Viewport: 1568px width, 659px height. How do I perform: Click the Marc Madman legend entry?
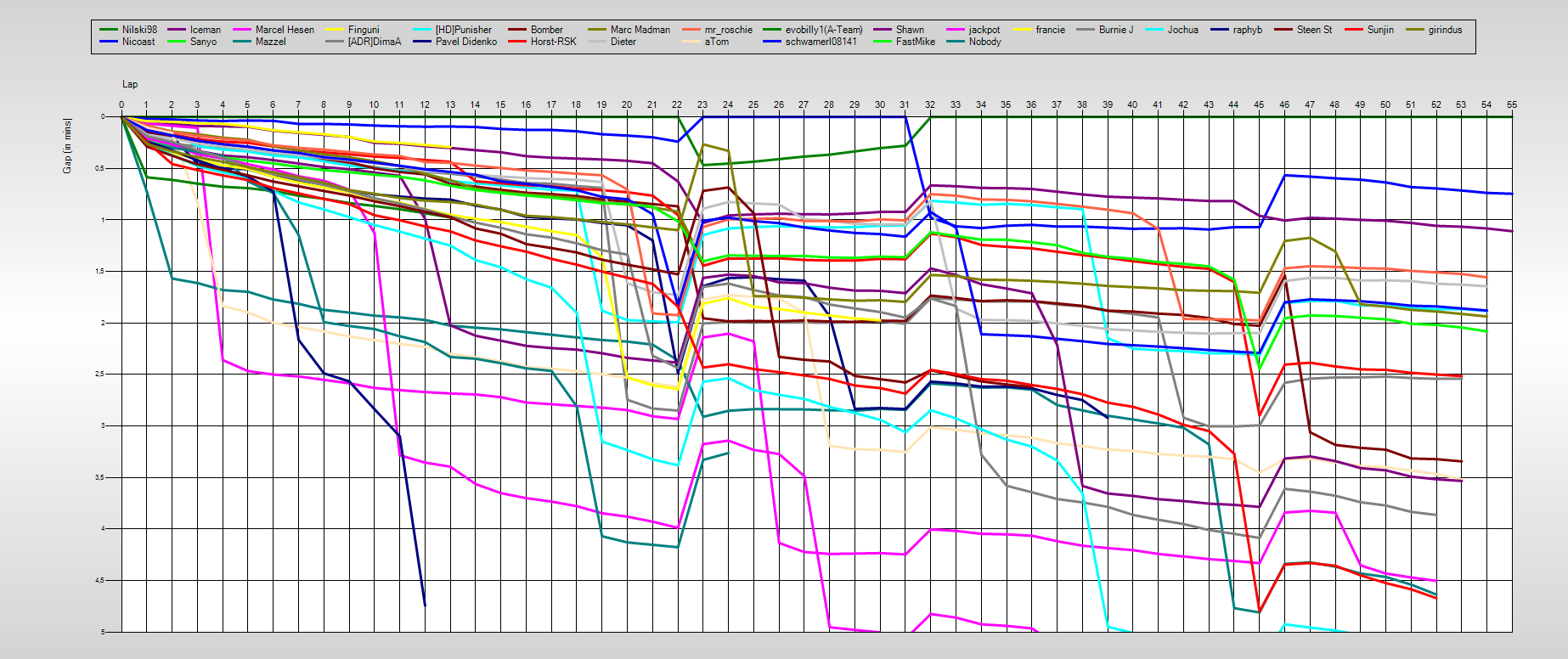(640, 30)
